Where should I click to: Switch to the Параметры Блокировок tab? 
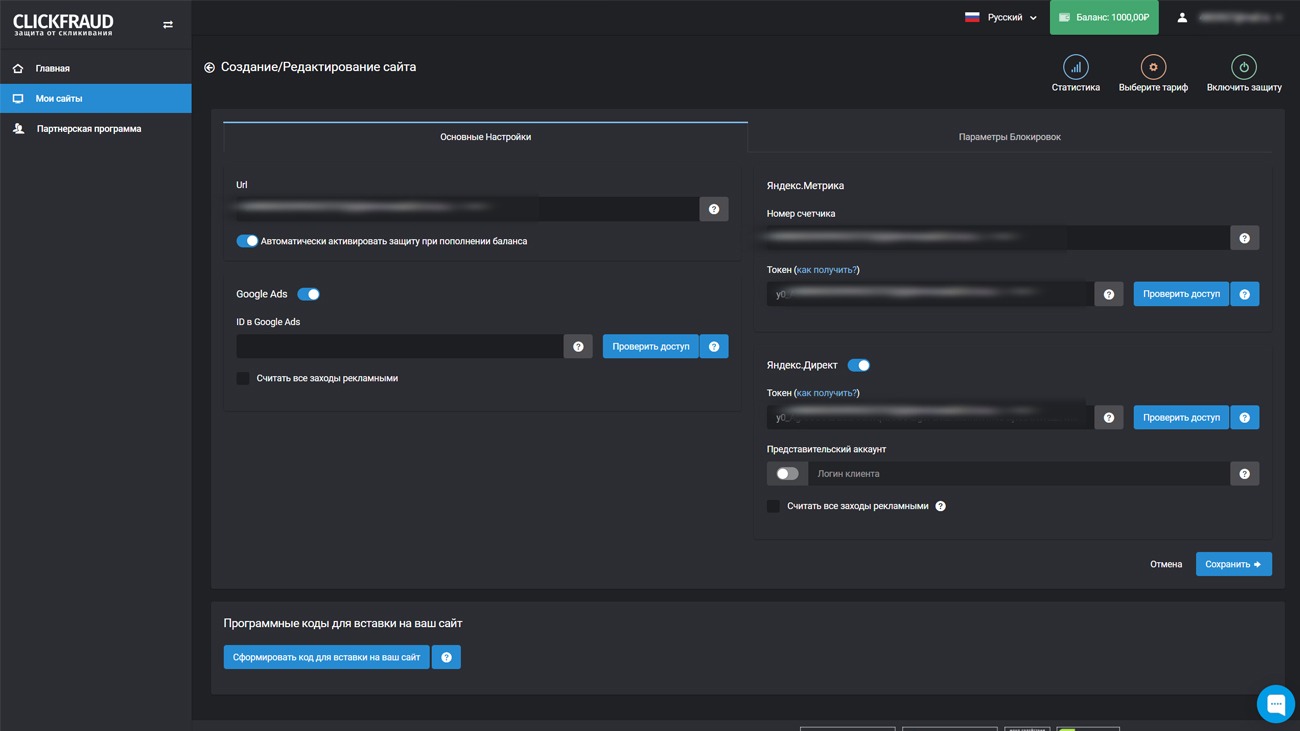[x=1009, y=137]
